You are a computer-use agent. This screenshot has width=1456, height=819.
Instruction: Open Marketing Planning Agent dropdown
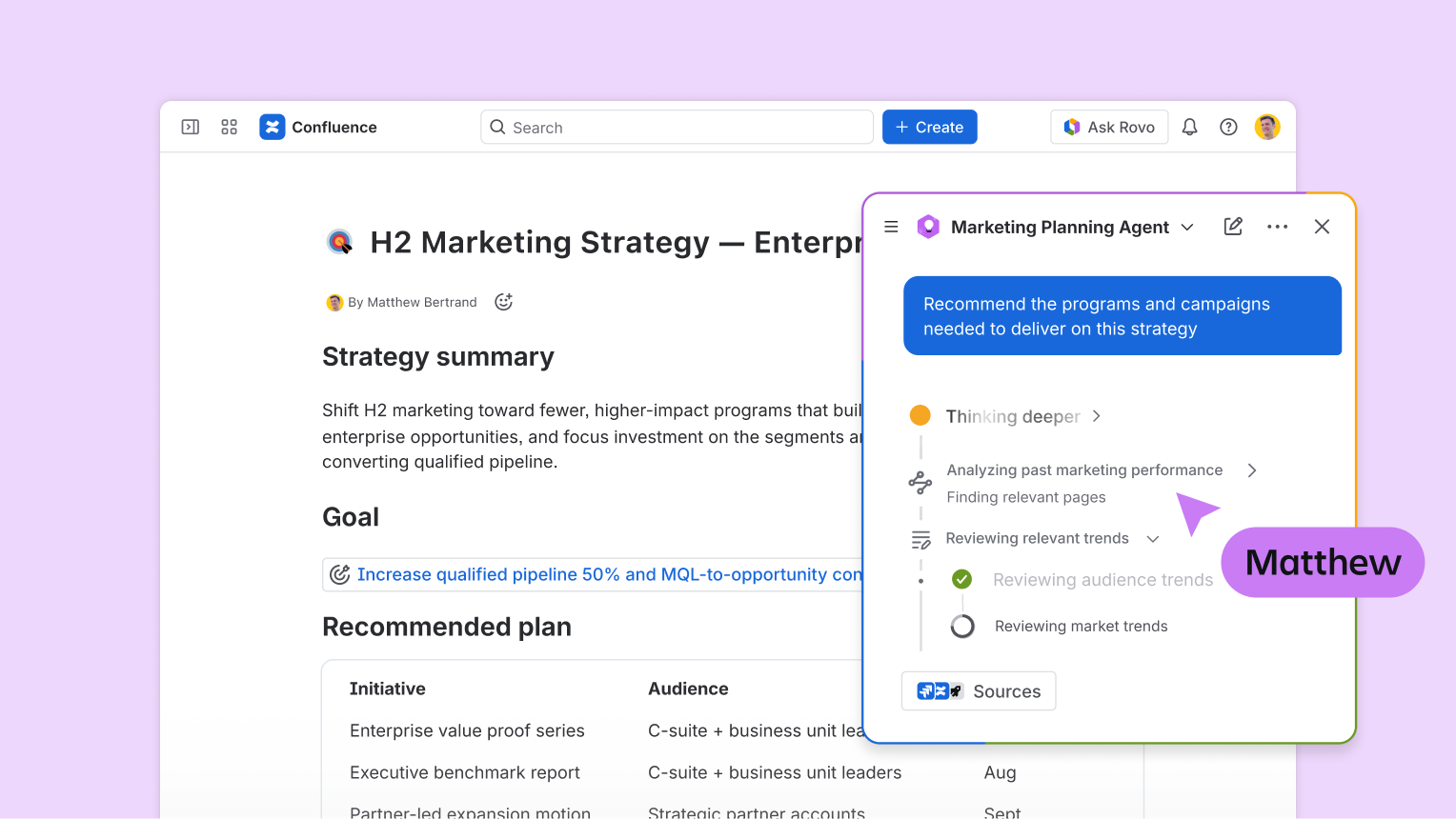(1187, 227)
